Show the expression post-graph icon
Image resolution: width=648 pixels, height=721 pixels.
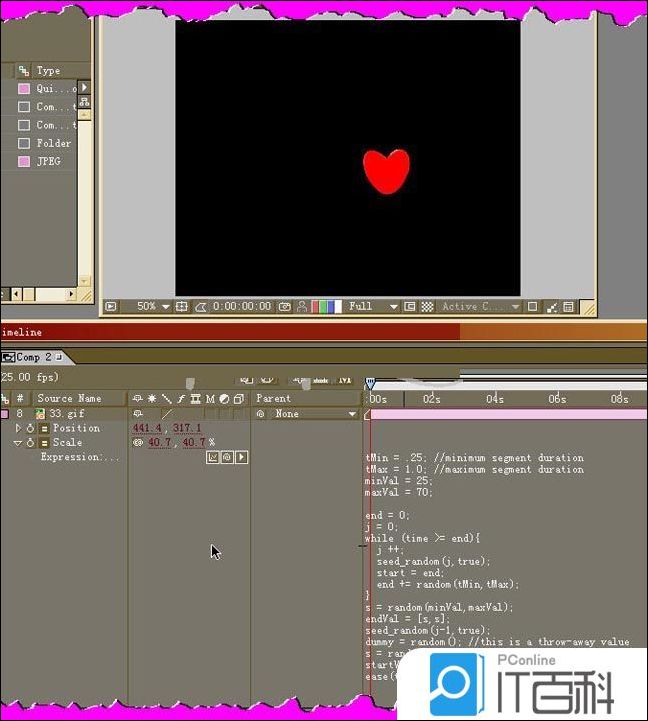213,458
